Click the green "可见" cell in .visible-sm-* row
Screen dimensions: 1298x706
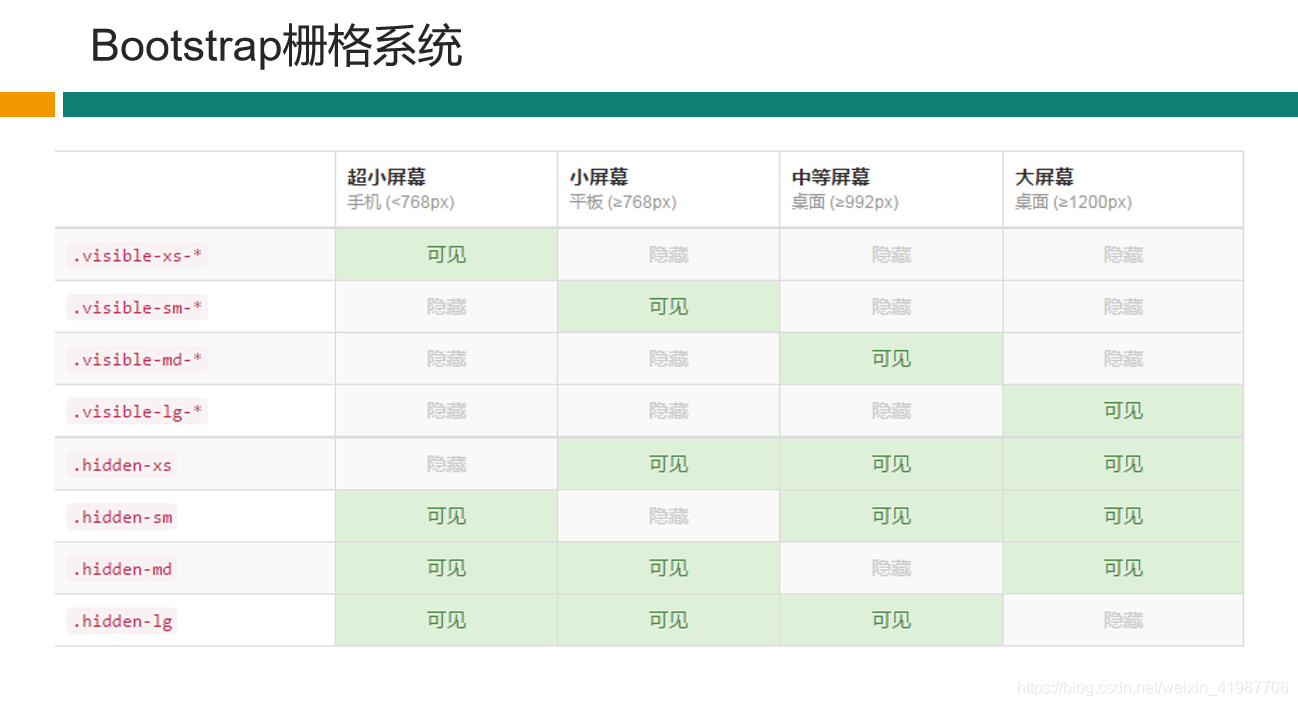pos(668,307)
